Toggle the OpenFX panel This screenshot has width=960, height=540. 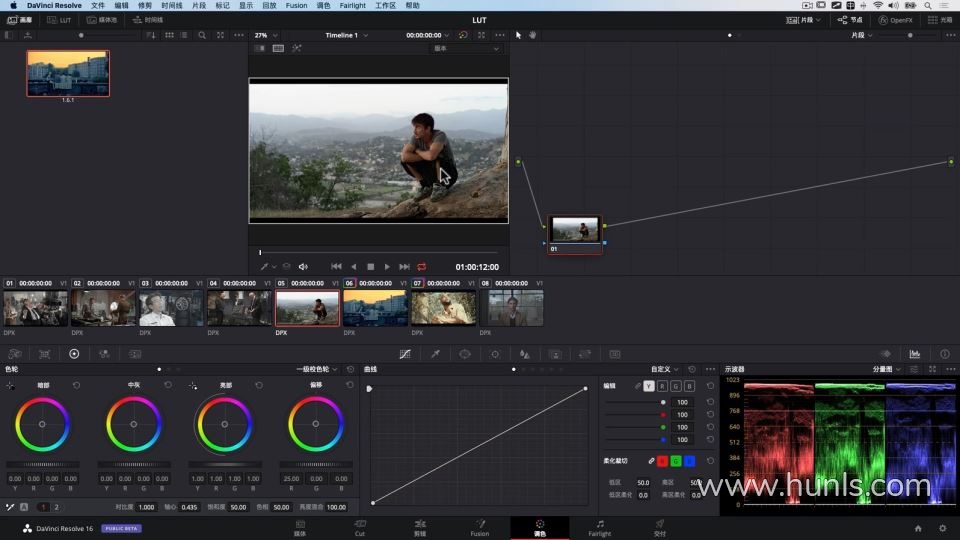[895, 20]
